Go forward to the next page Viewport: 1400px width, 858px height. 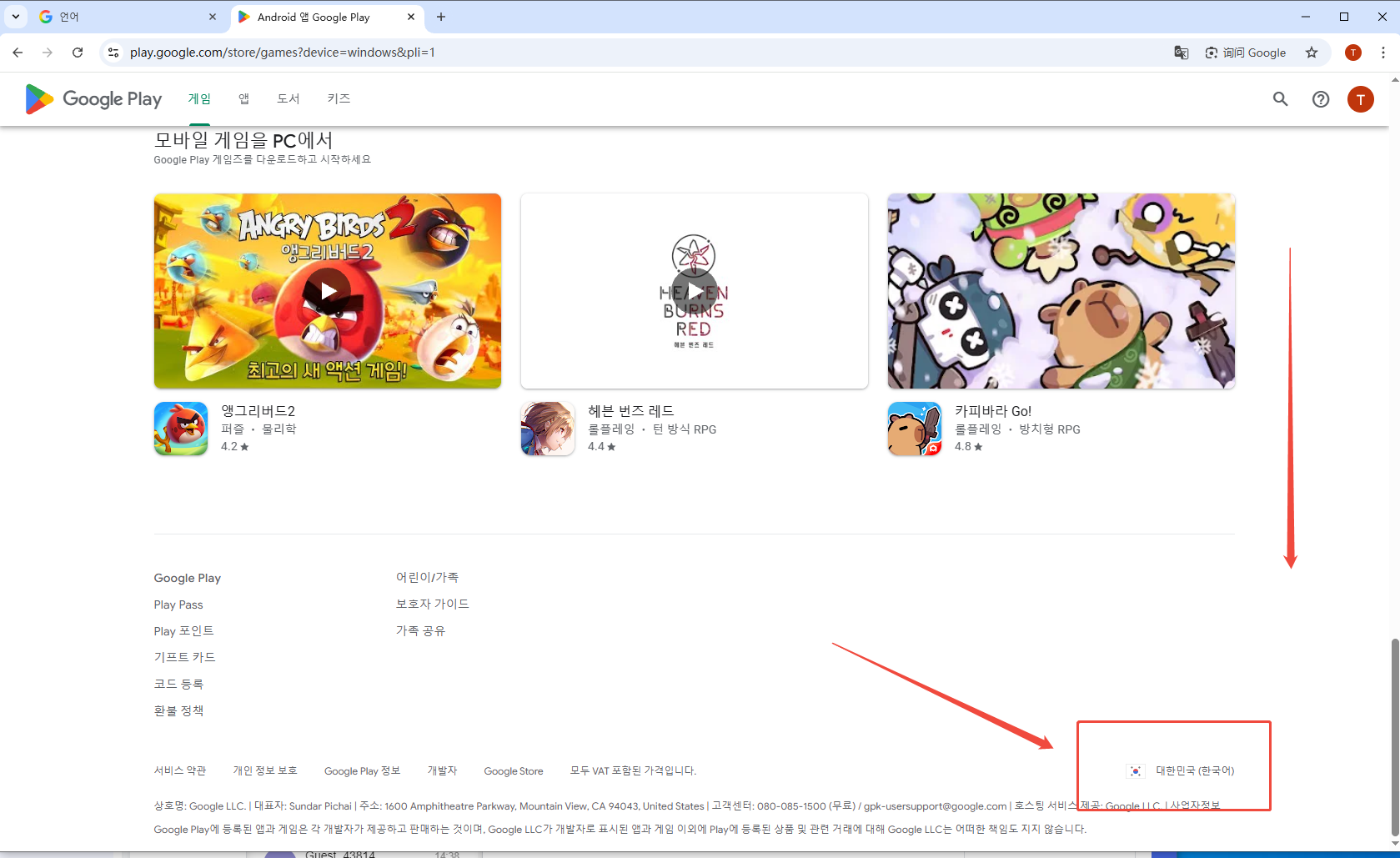[48, 53]
